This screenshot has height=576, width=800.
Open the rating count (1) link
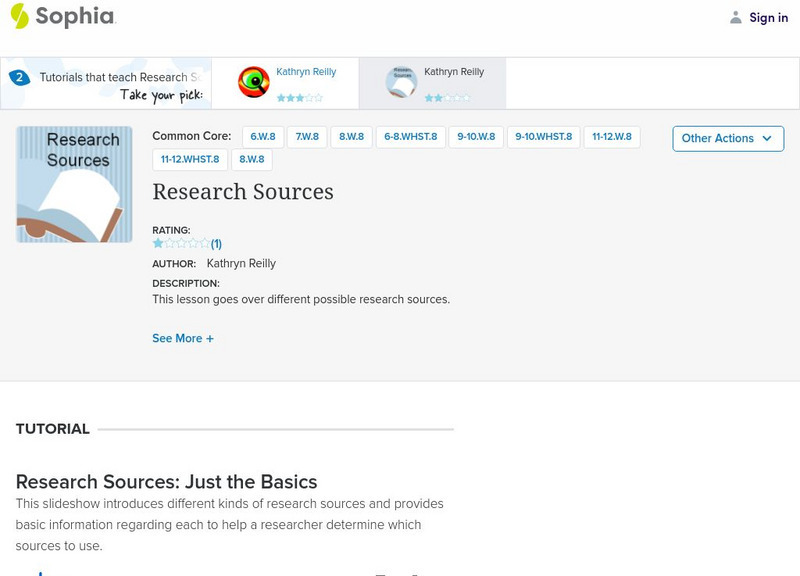point(216,243)
